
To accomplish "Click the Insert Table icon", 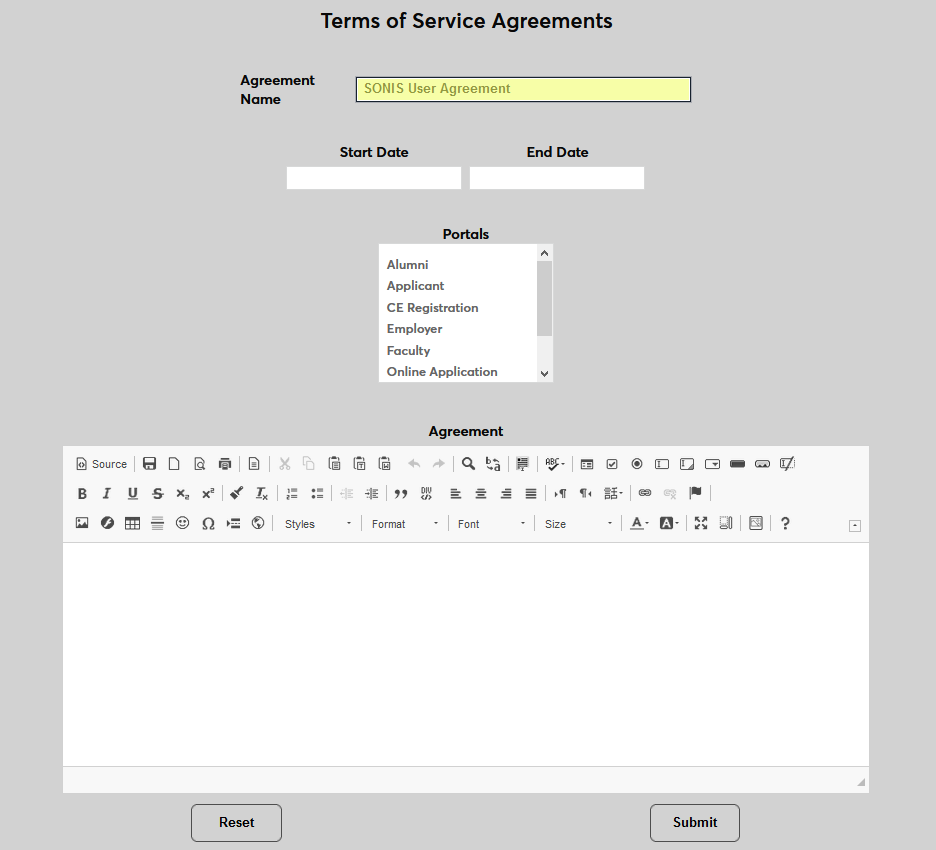I will click(133, 523).
